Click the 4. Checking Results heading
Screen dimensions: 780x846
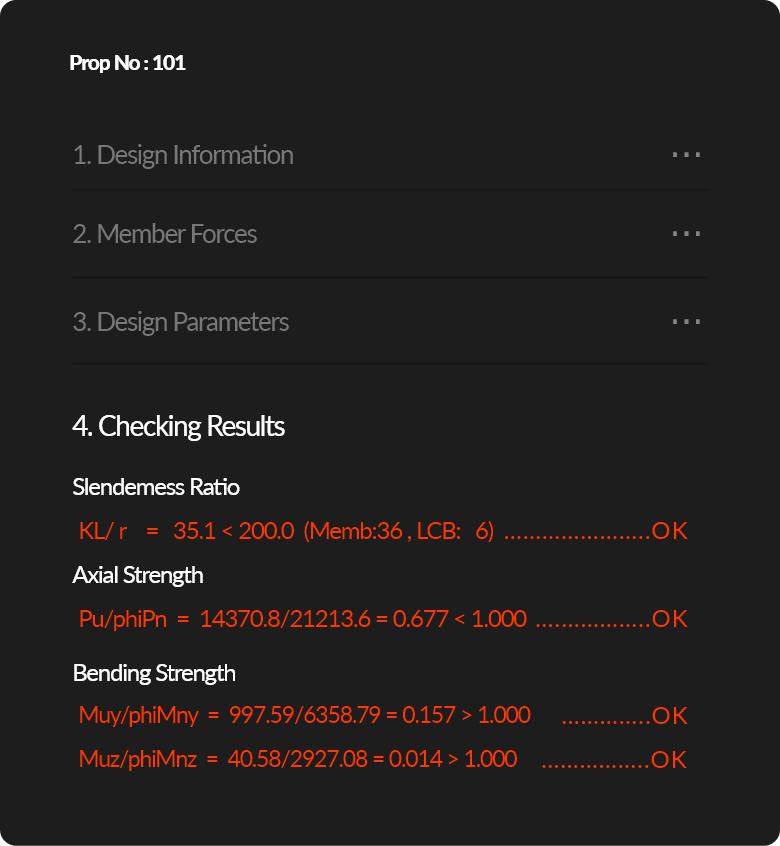(179, 426)
